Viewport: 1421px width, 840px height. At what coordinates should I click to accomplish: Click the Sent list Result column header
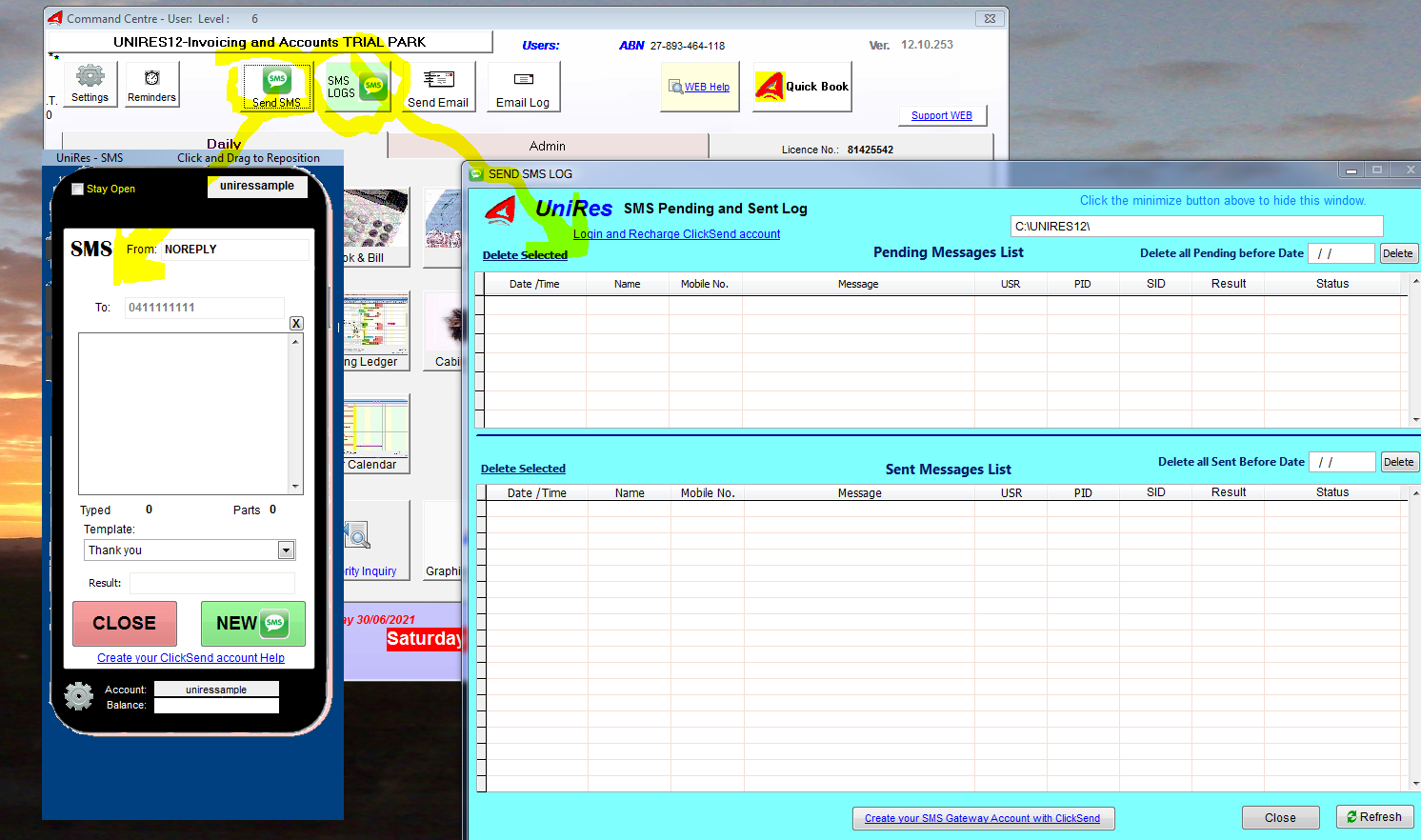point(1229,492)
